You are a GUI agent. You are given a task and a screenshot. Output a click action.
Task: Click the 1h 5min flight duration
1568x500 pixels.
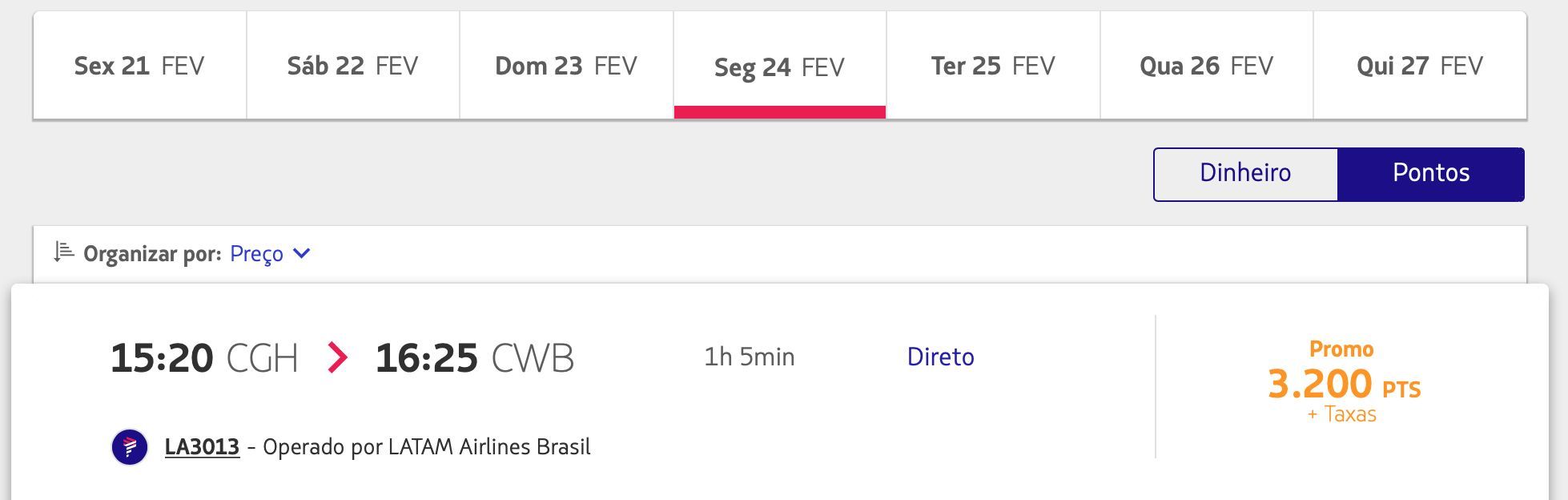749,357
